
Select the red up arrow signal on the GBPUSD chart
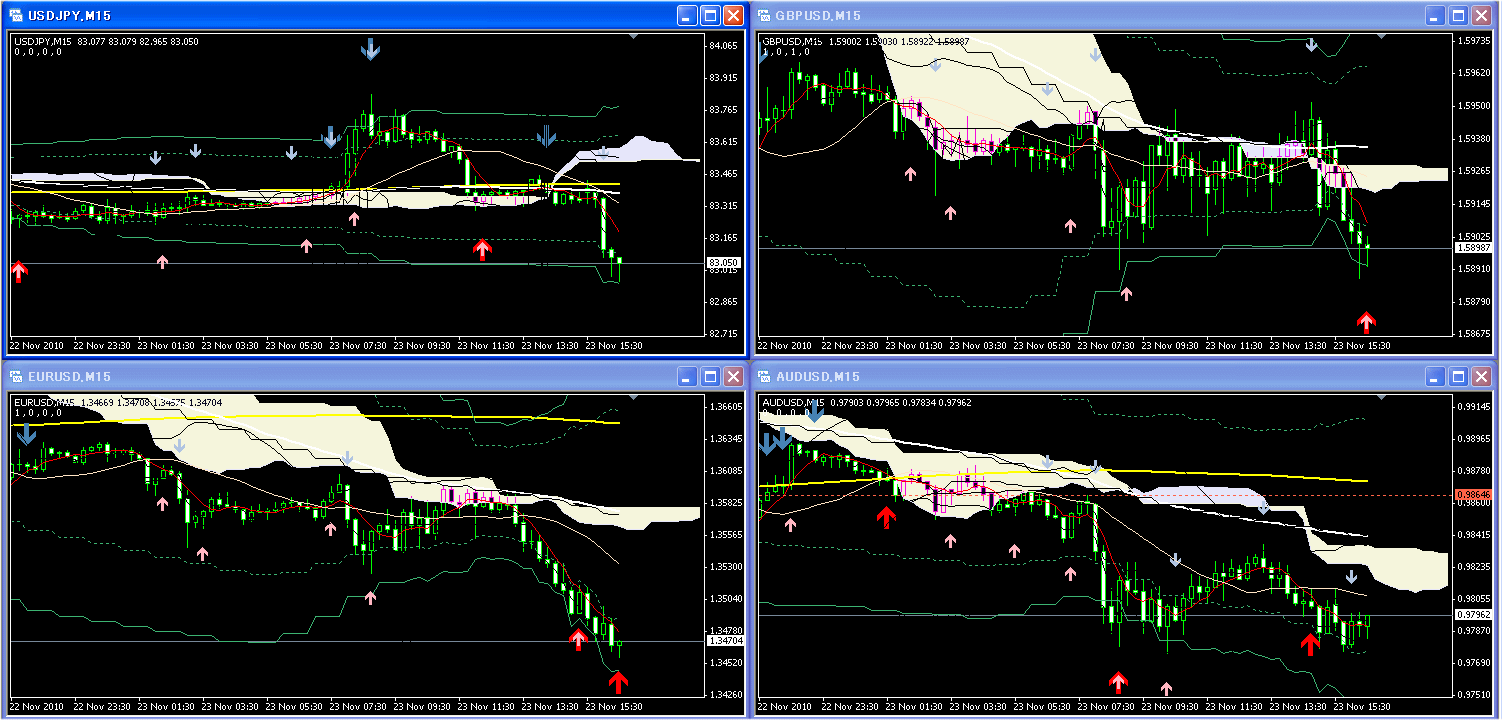pyautogui.click(x=1366, y=322)
